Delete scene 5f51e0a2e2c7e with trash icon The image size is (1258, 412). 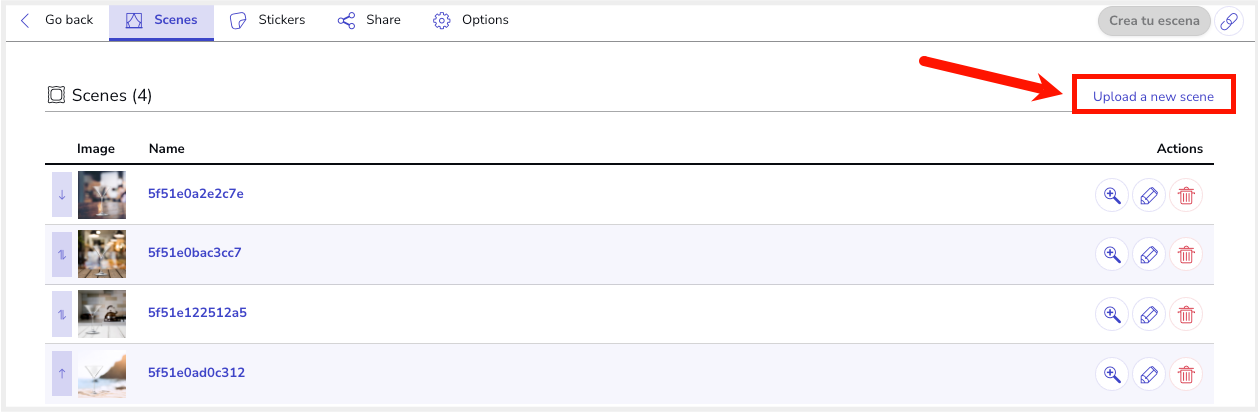pyautogui.click(x=1186, y=196)
